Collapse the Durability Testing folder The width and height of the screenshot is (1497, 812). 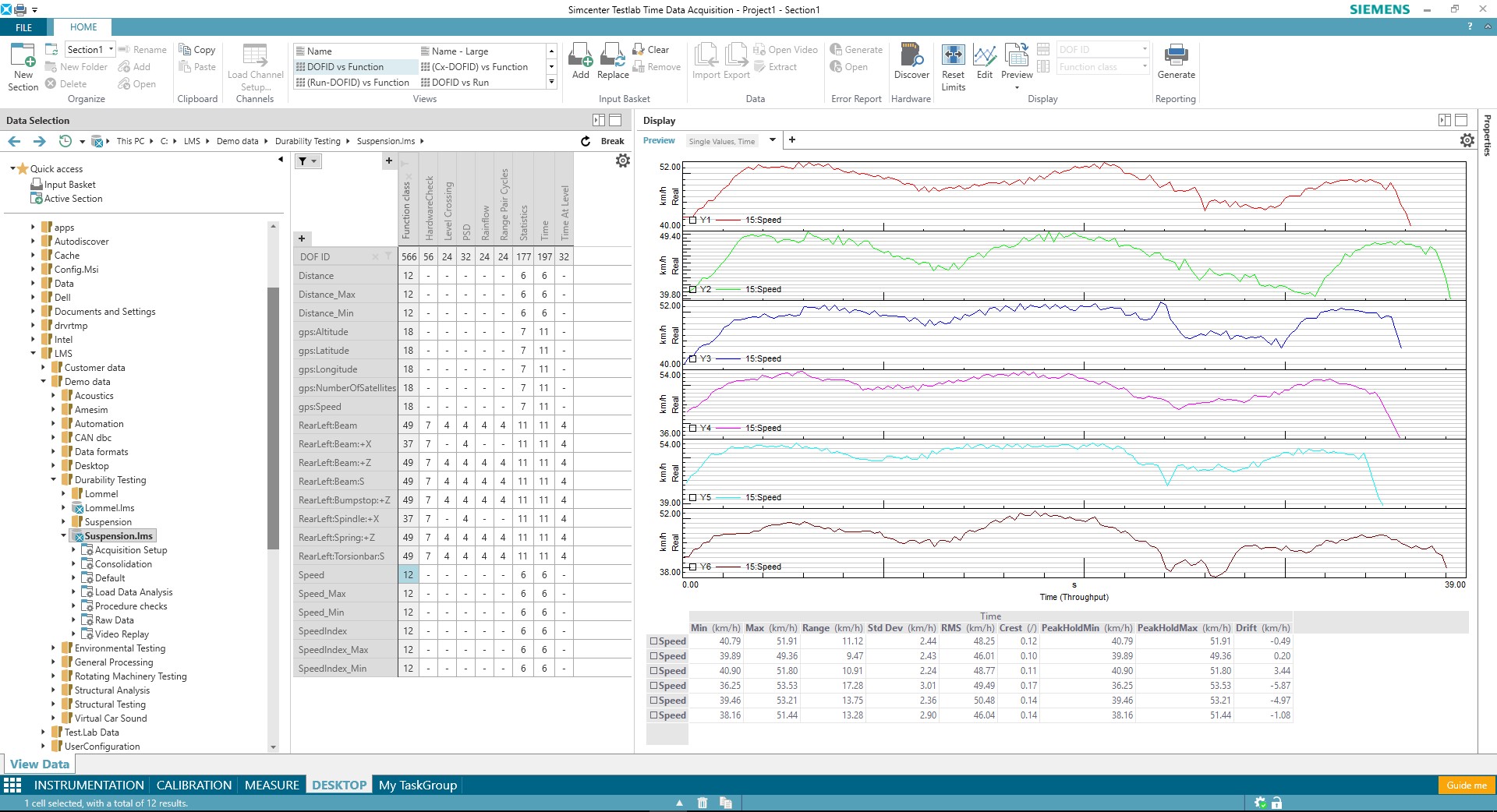click(54, 479)
